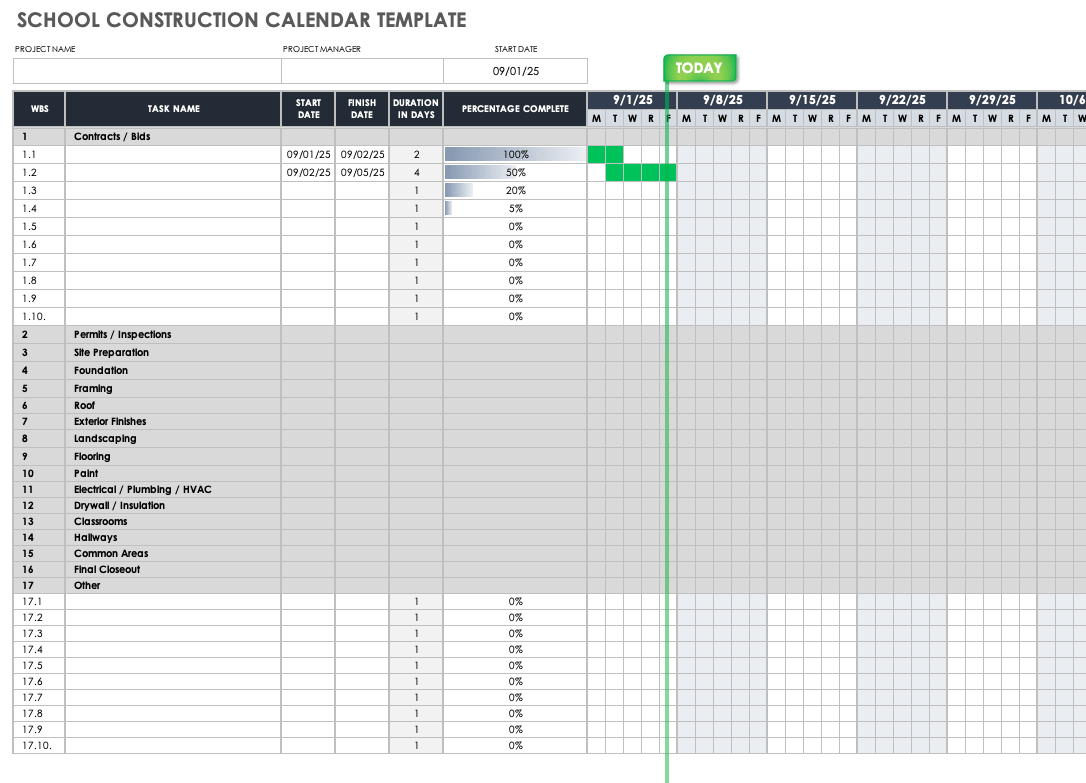Image resolution: width=1086 pixels, height=783 pixels.
Task: Select the task name cell for WBS 17.1
Action: tap(173, 602)
